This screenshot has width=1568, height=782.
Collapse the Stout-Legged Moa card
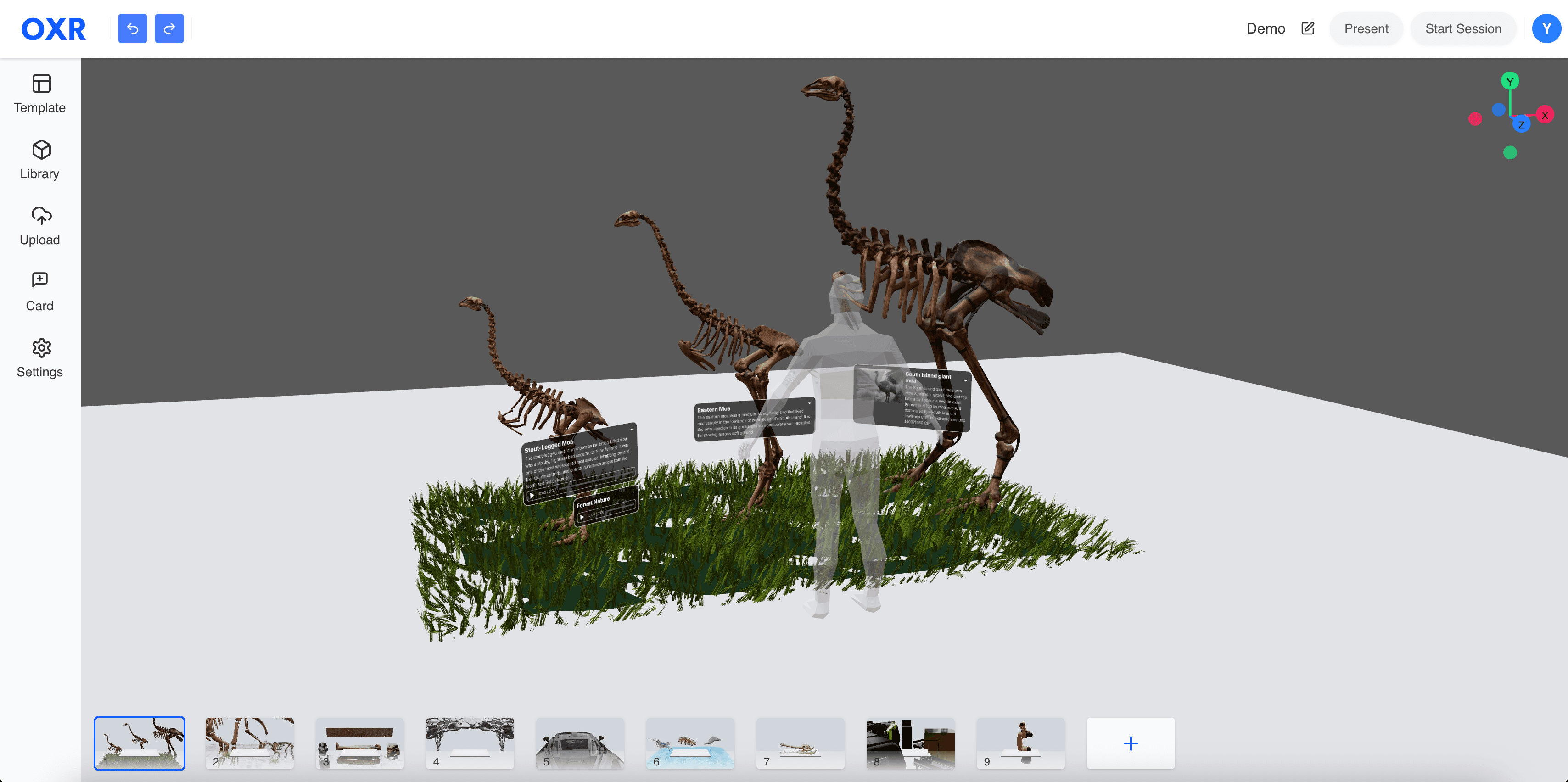tap(631, 430)
